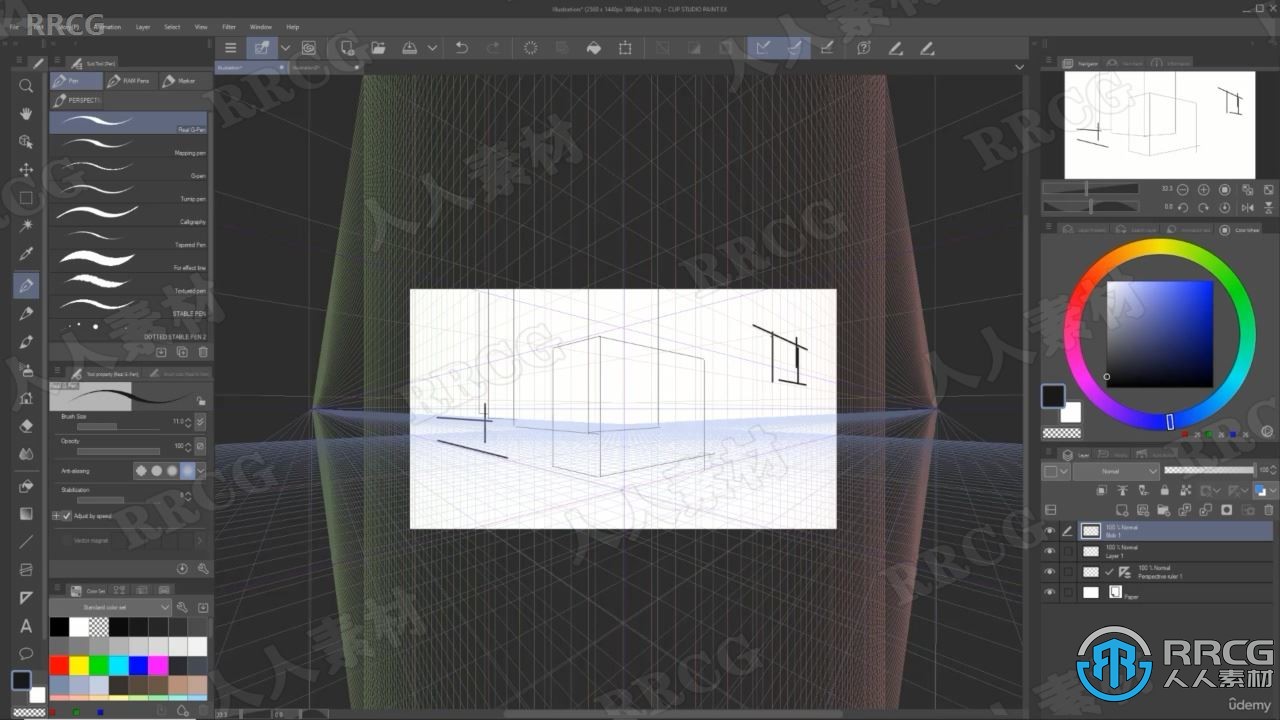
Task: Select the Text tool
Action: point(26,626)
